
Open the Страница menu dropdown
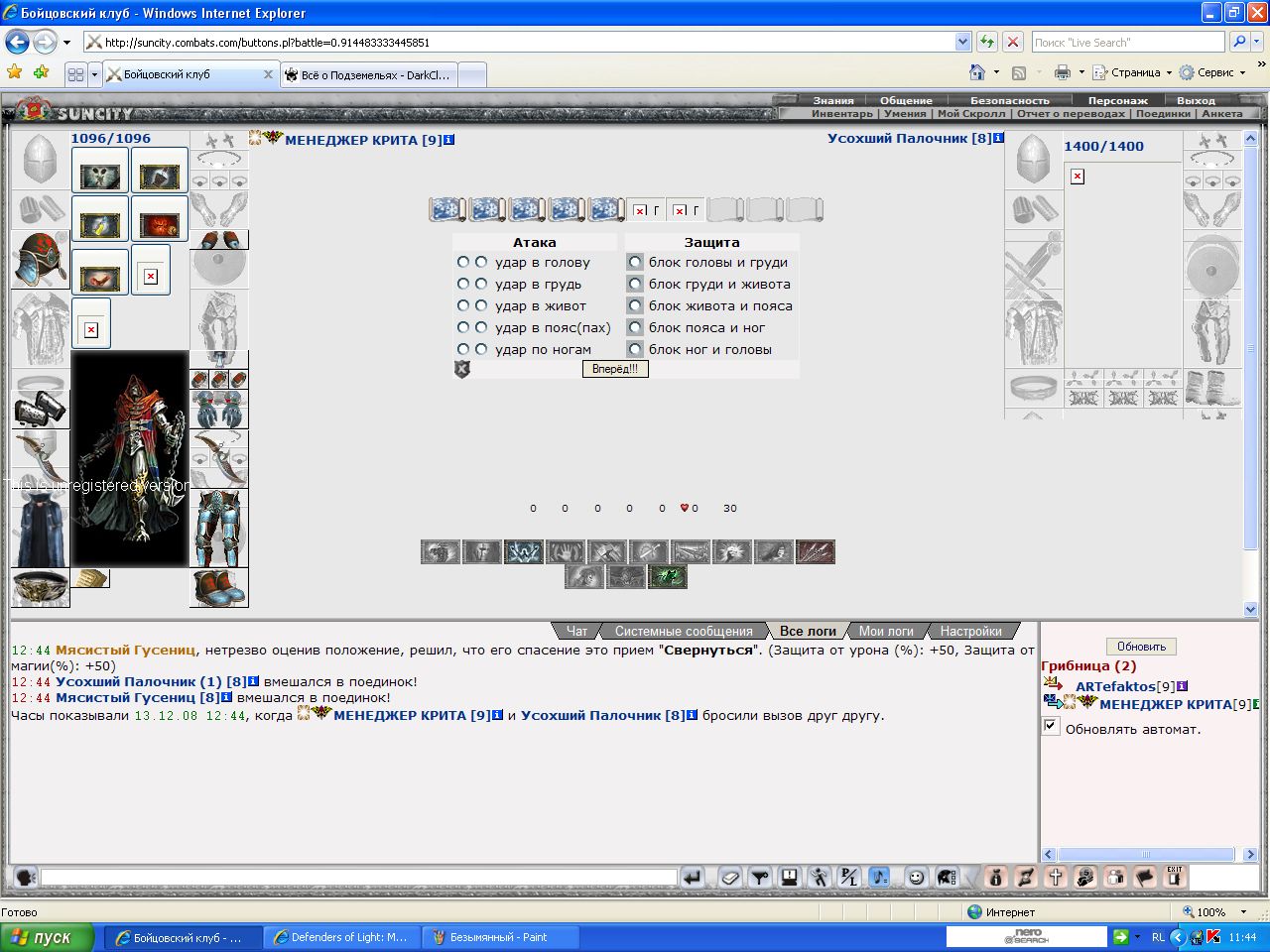click(x=1133, y=72)
